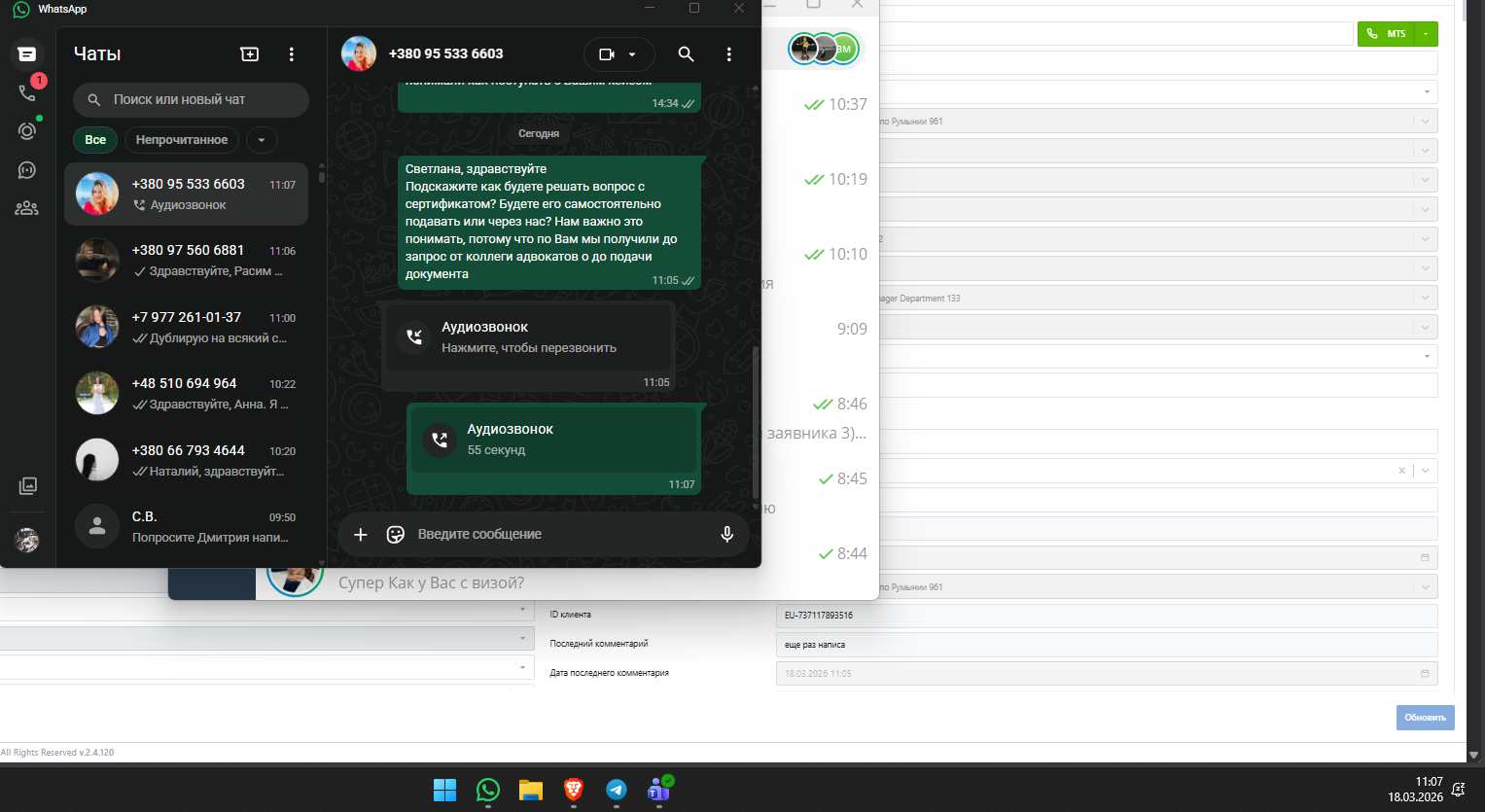This screenshot has width=1485, height=812.
Task: Click the contact avatar in chat header
Action: tap(359, 54)
